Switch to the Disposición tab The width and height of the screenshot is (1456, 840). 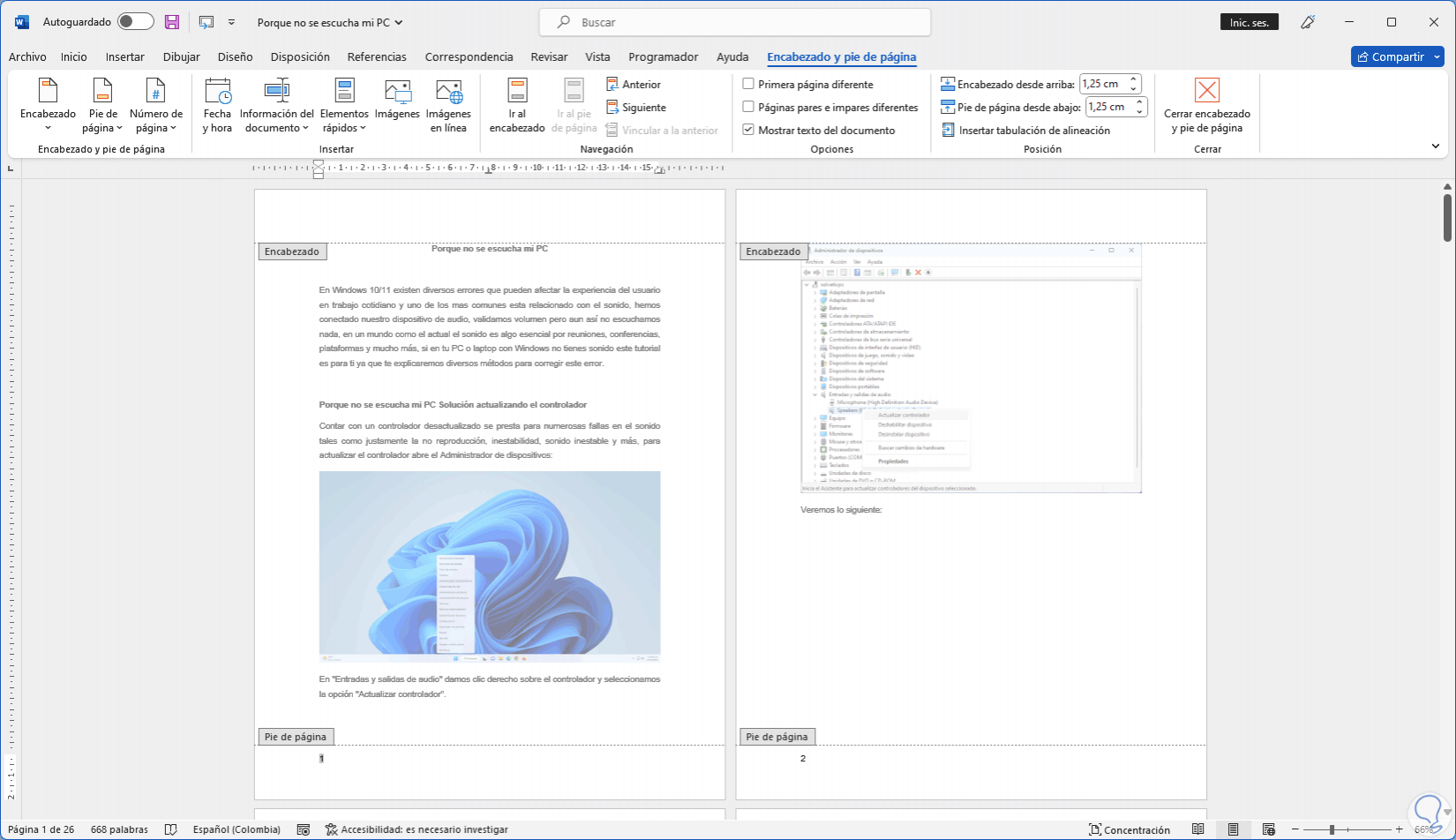click(x=300, y=56)
